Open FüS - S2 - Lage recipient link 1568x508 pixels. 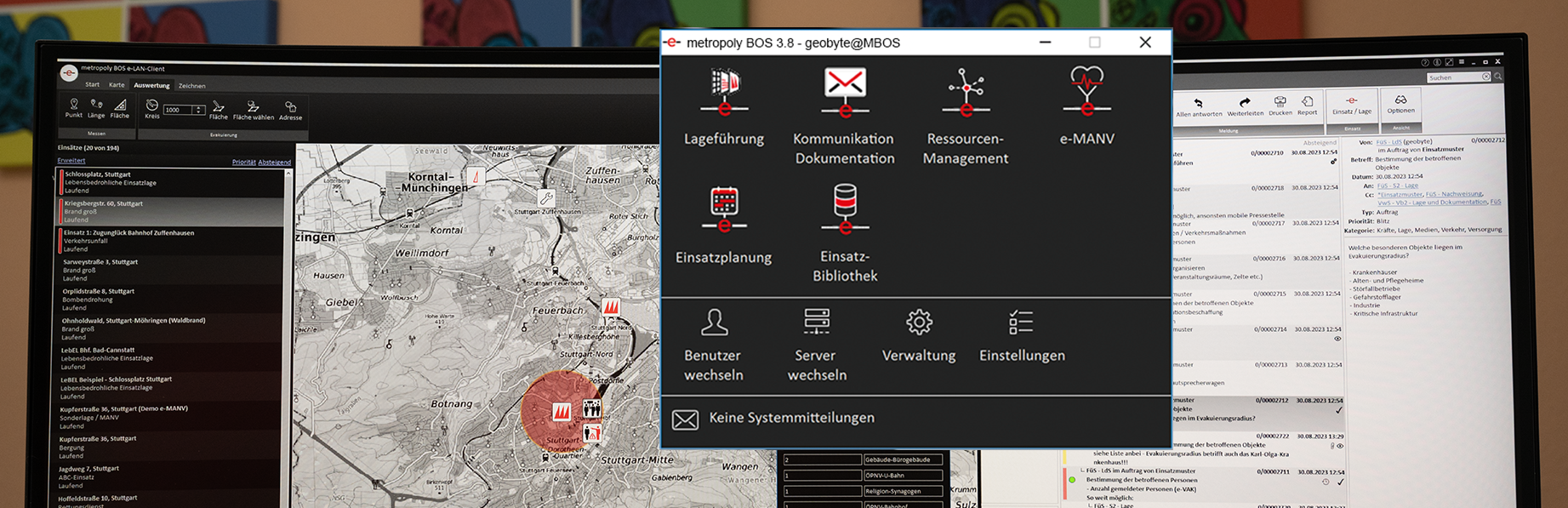click(x=1399, y=185)
